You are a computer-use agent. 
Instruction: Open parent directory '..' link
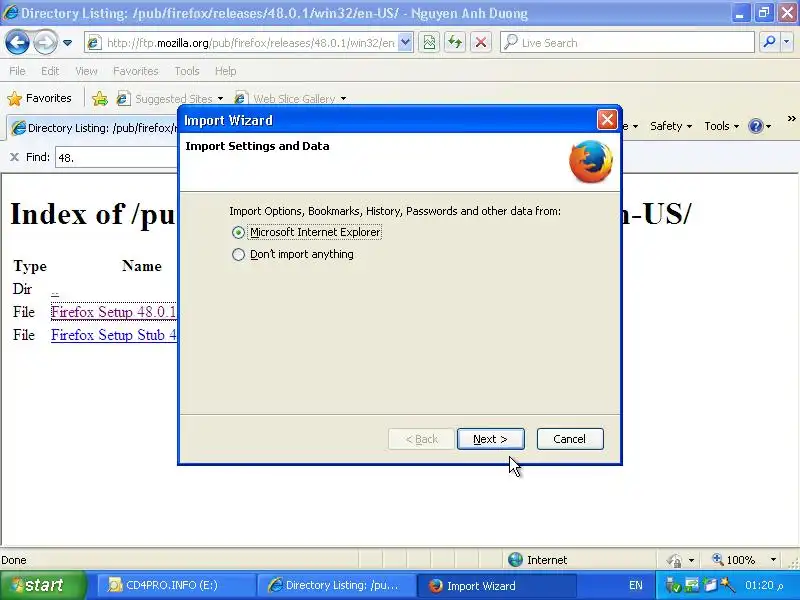(x=55, y=290)
